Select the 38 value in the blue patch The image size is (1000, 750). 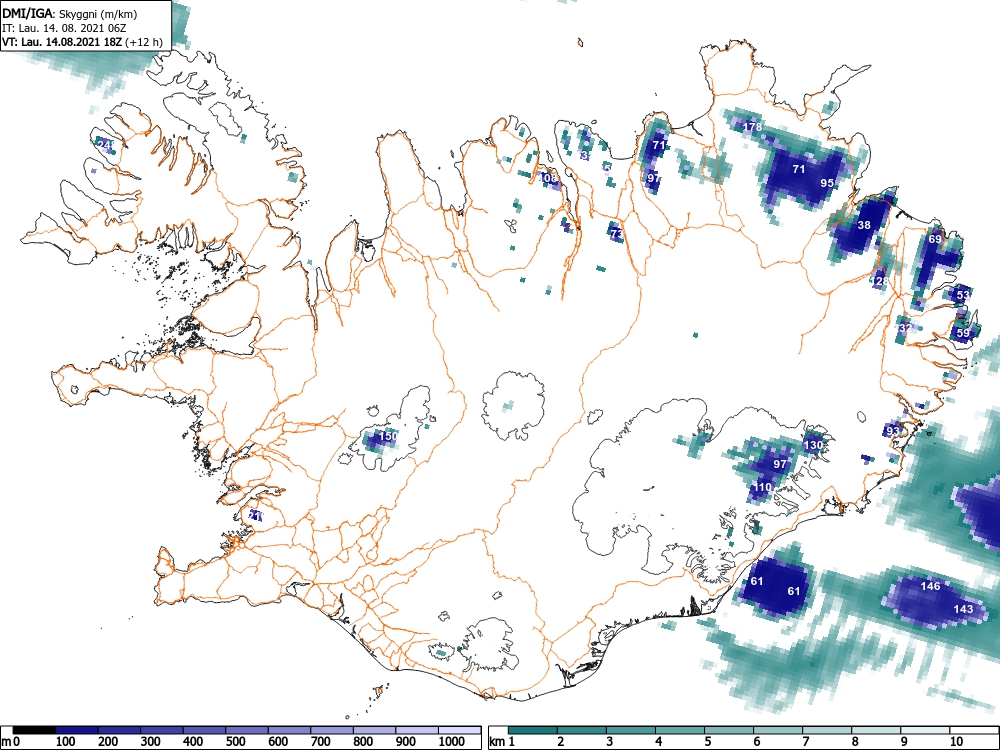coord(864,225)
